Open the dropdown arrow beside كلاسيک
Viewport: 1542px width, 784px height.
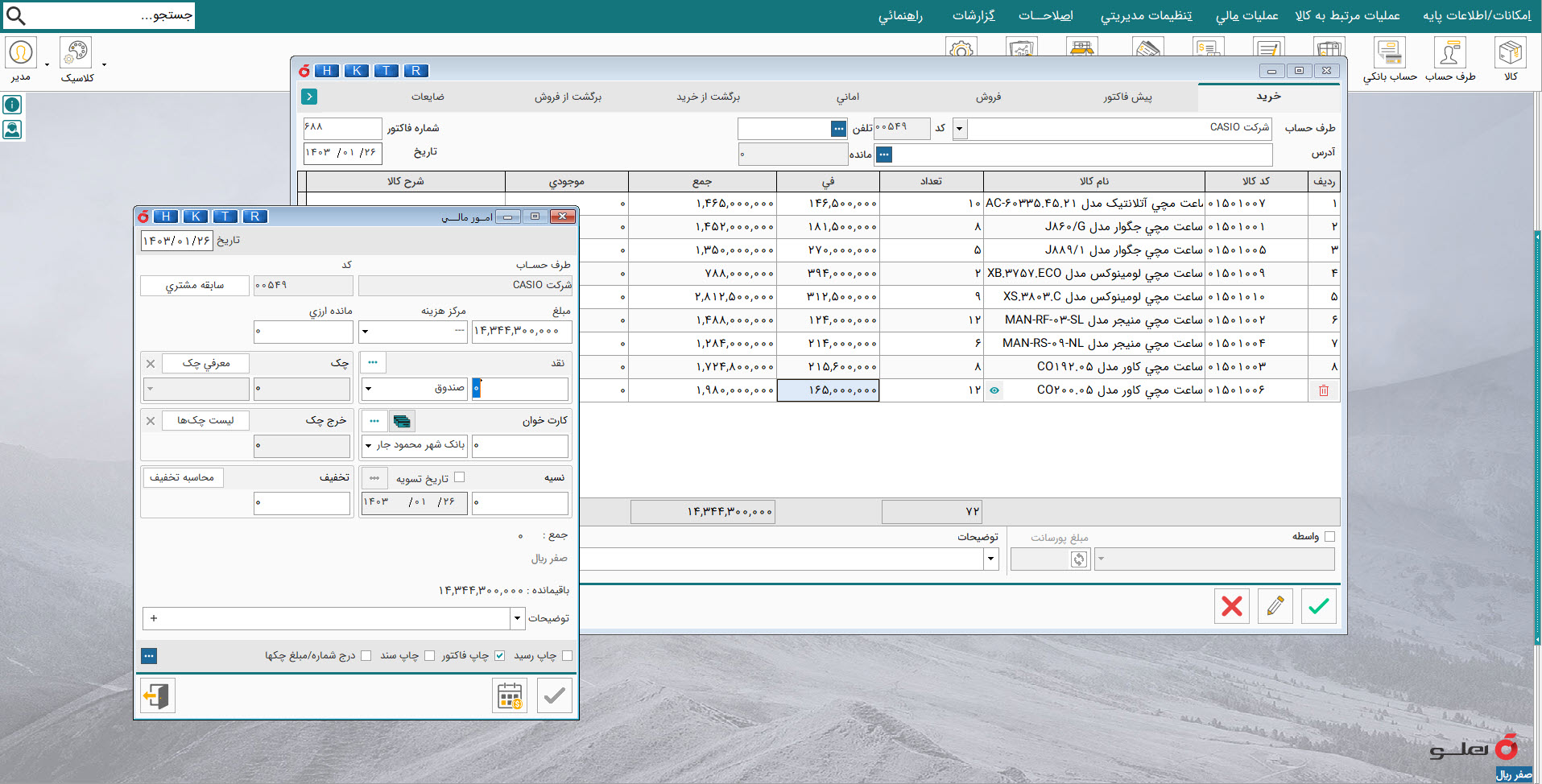[x=104, y=64]
